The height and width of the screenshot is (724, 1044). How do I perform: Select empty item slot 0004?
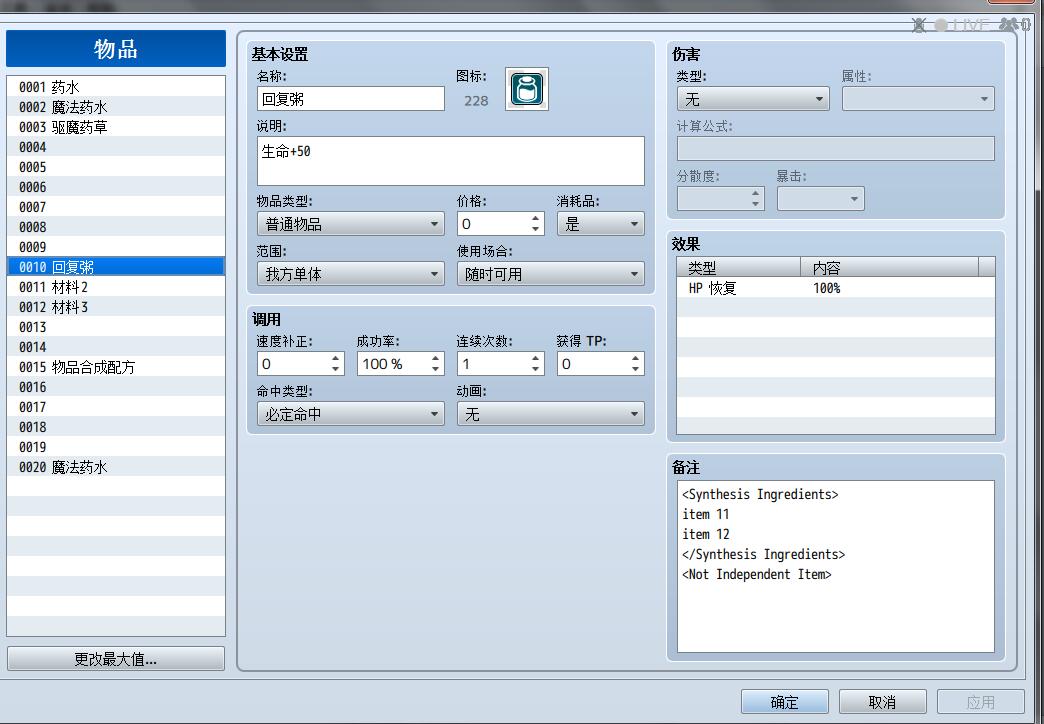pyautogui.click(x=116, y=147)
